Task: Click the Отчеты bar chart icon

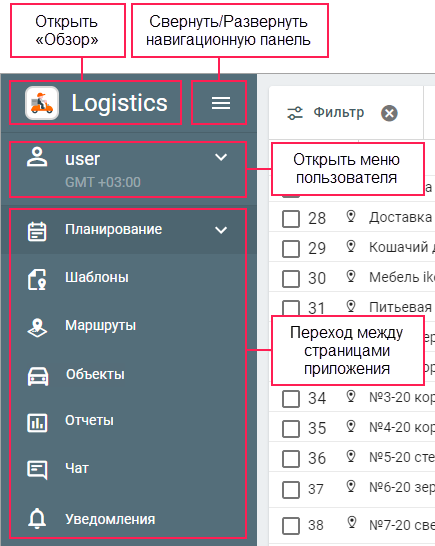Action: (37, 422)
